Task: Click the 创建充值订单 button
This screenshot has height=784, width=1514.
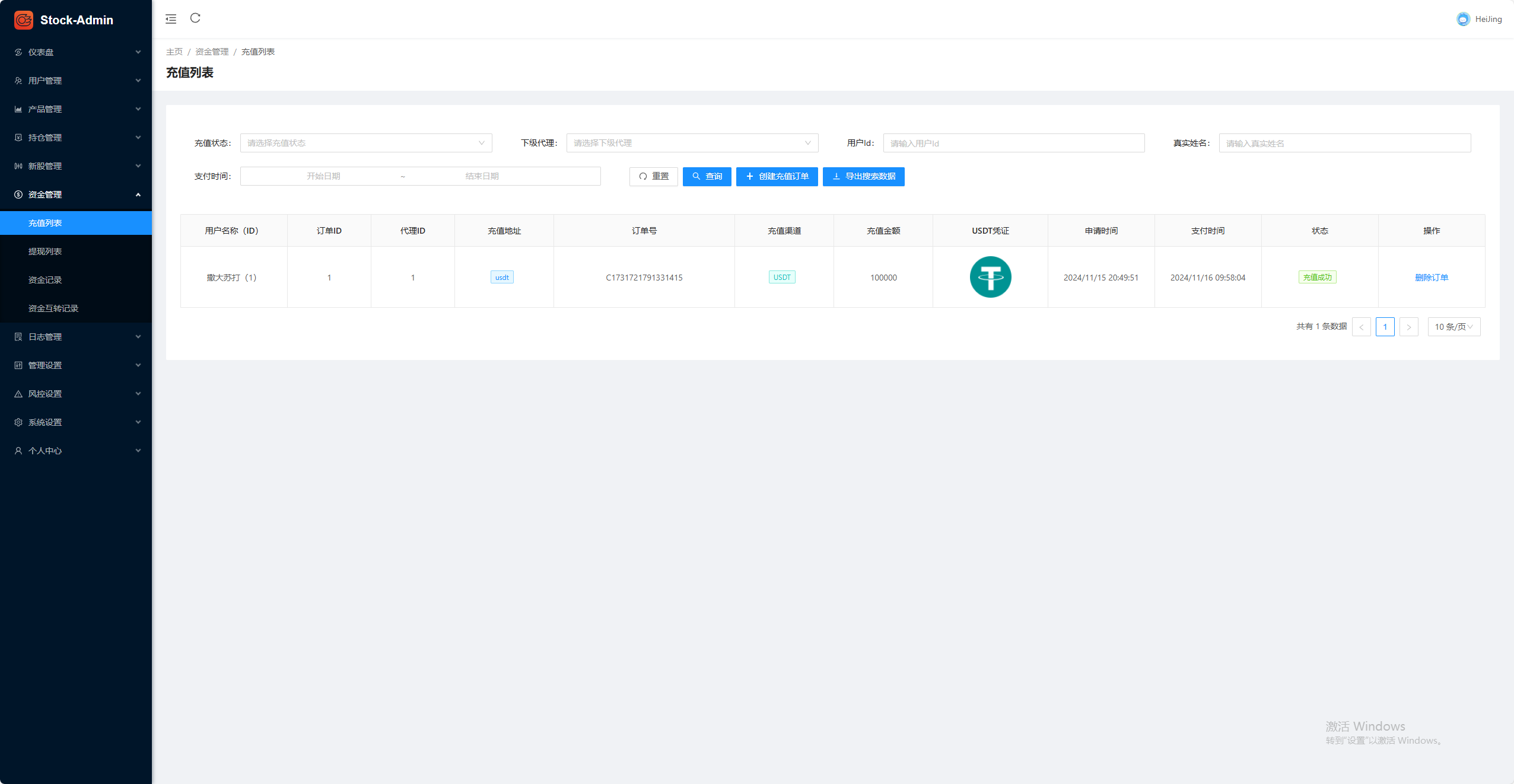Action: [777, 176]
